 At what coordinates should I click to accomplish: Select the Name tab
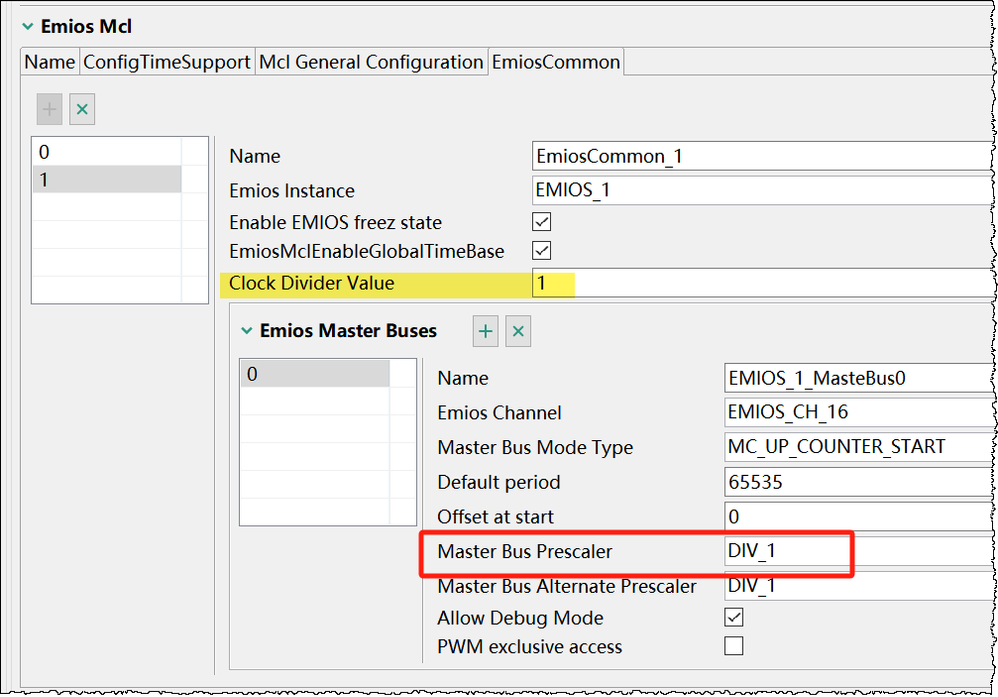point(49,61)
